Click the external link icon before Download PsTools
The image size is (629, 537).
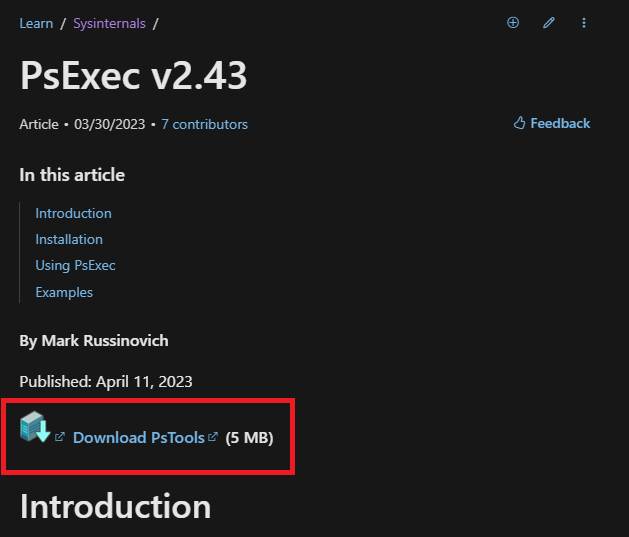coord(60,437)
